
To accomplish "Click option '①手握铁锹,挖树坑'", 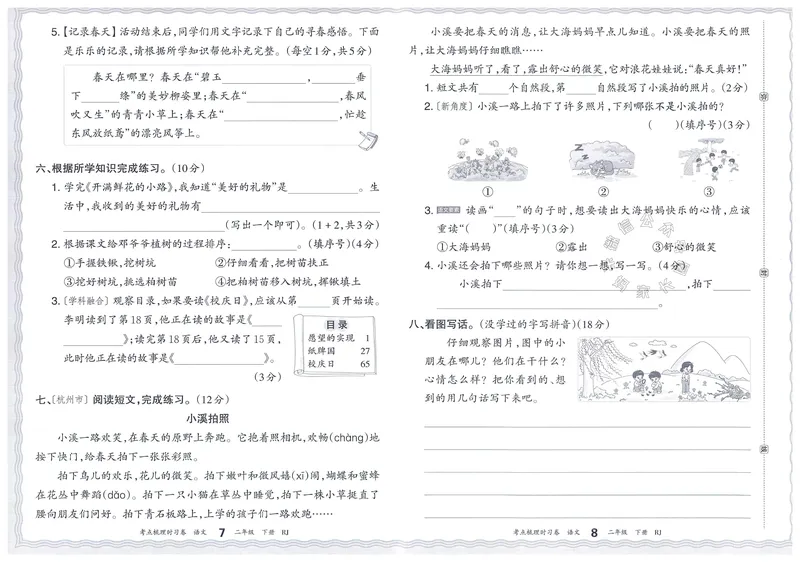I will (109, 263).
